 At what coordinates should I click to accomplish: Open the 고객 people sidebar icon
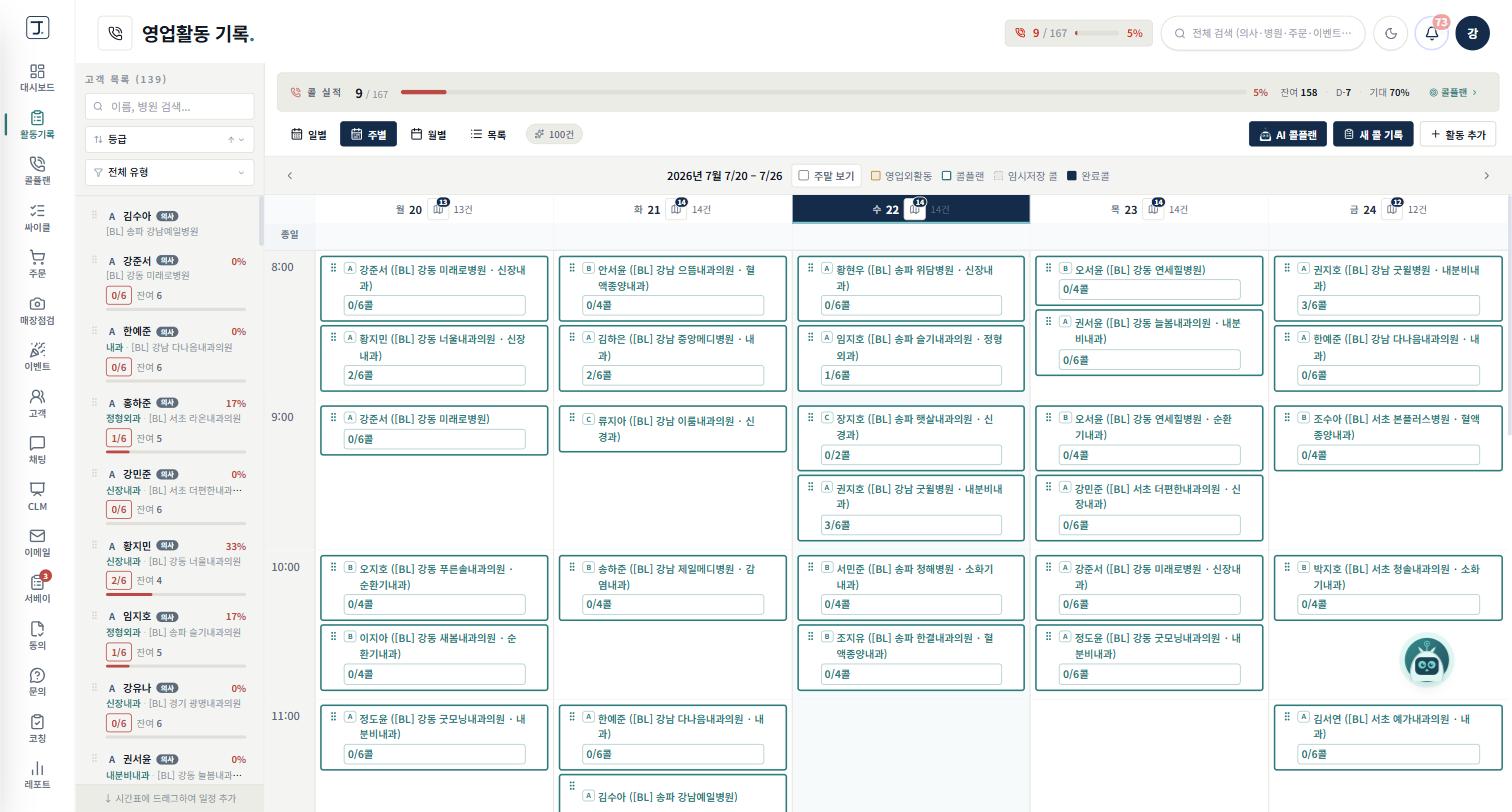(37, 403)
